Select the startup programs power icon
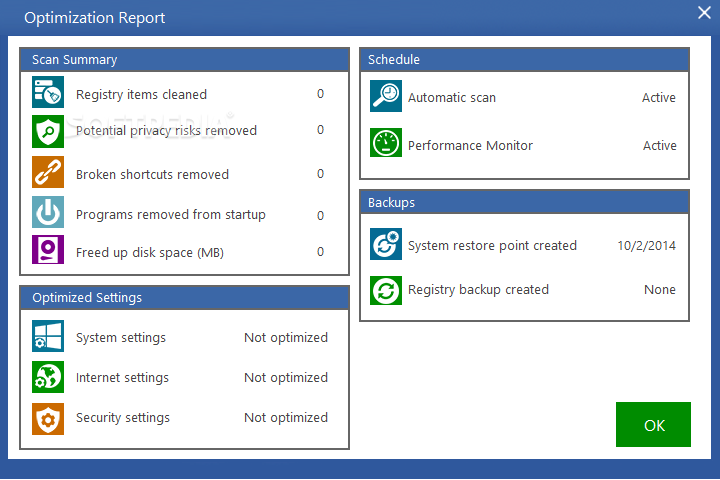 click(48, 212)
